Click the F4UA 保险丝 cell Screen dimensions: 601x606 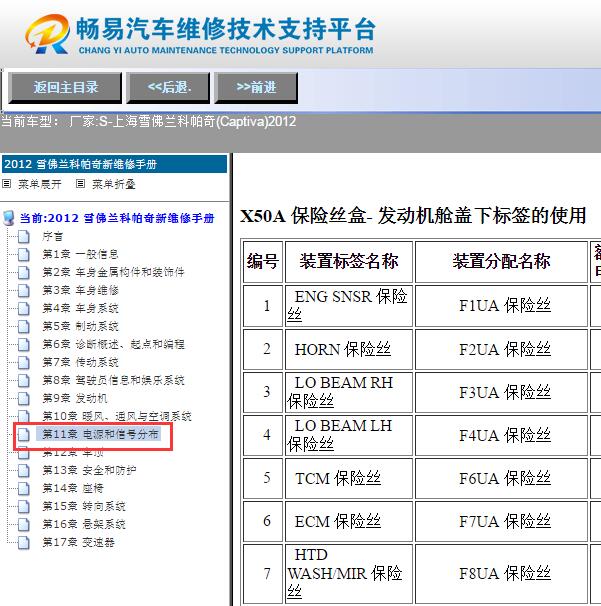tap(501, 435)
